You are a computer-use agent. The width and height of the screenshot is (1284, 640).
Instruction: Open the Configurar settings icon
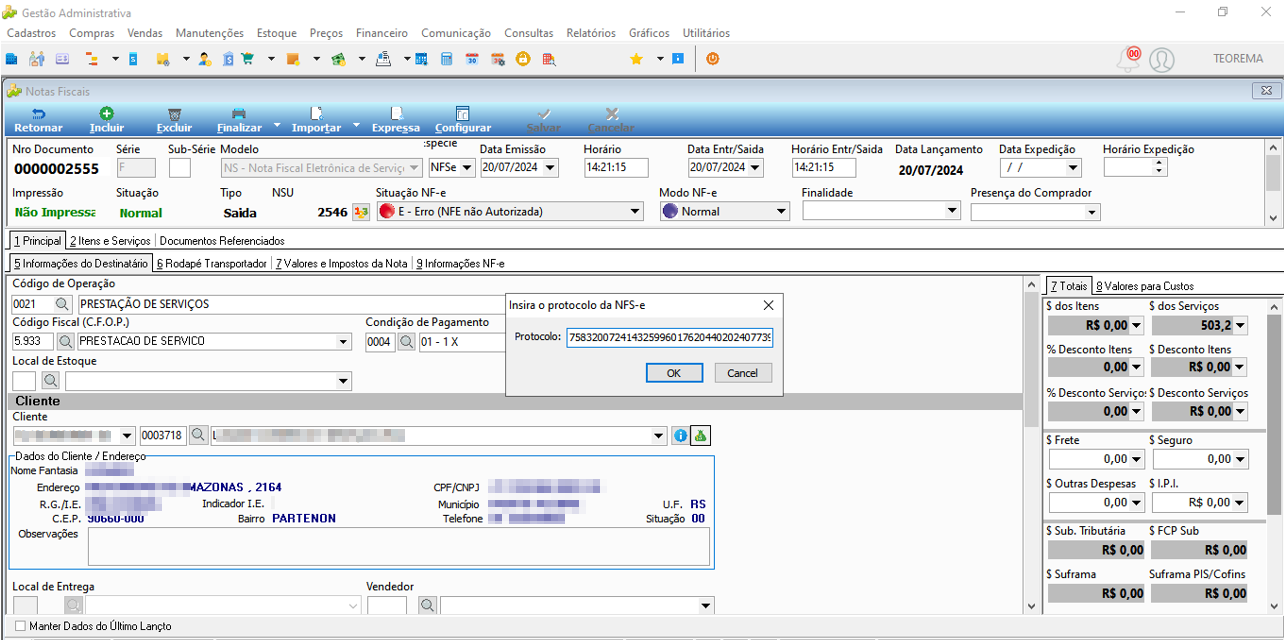click(x=462, y=114)
